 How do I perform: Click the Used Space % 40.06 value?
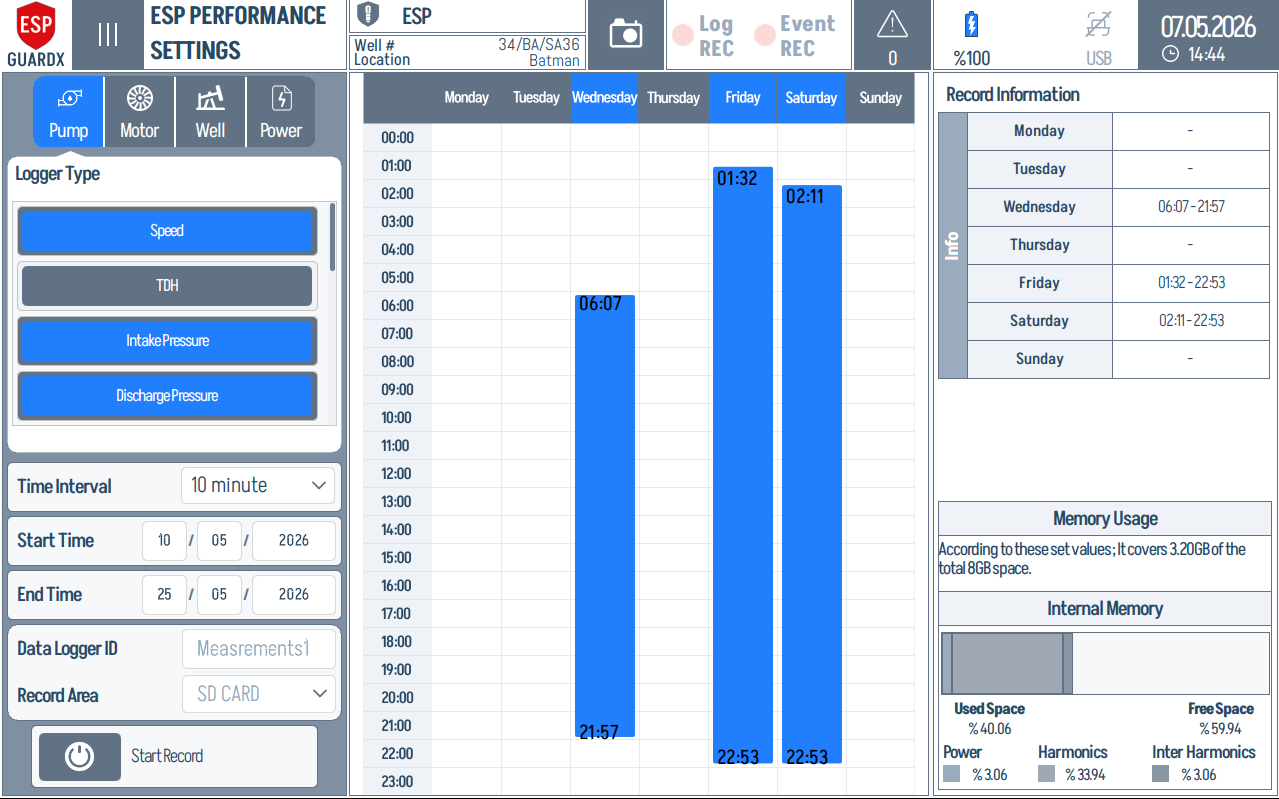click(x=989, y=729)
